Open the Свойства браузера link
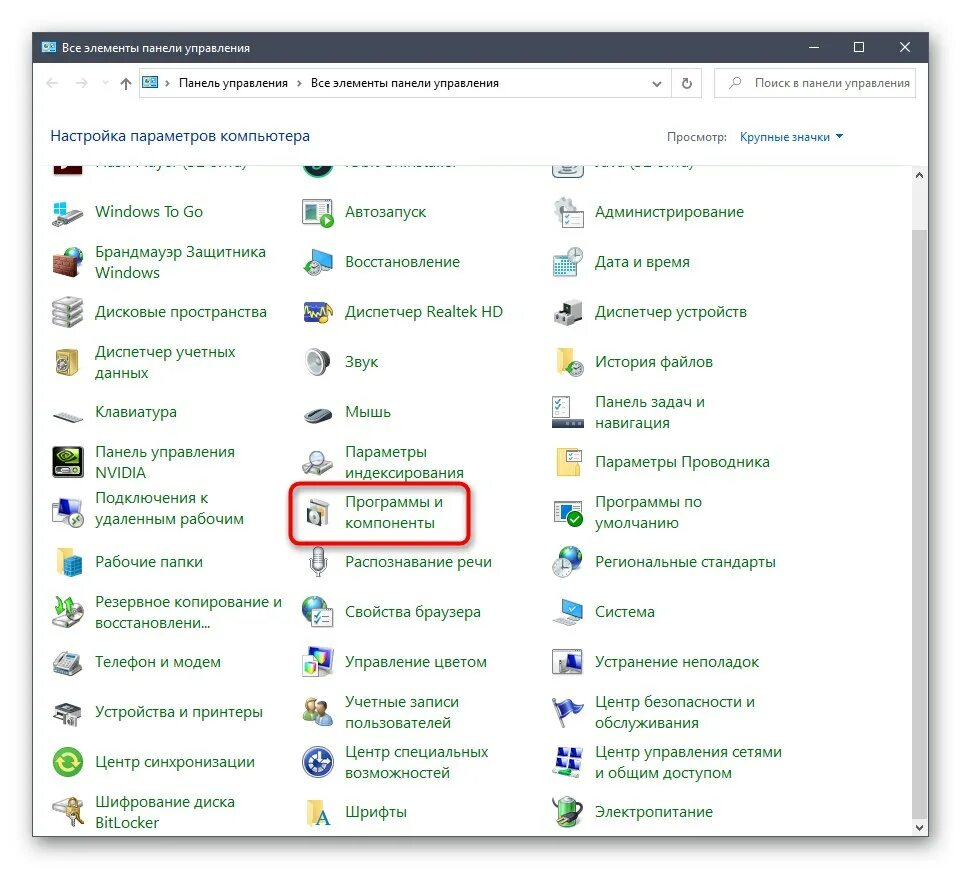 (x=412, y=612)
